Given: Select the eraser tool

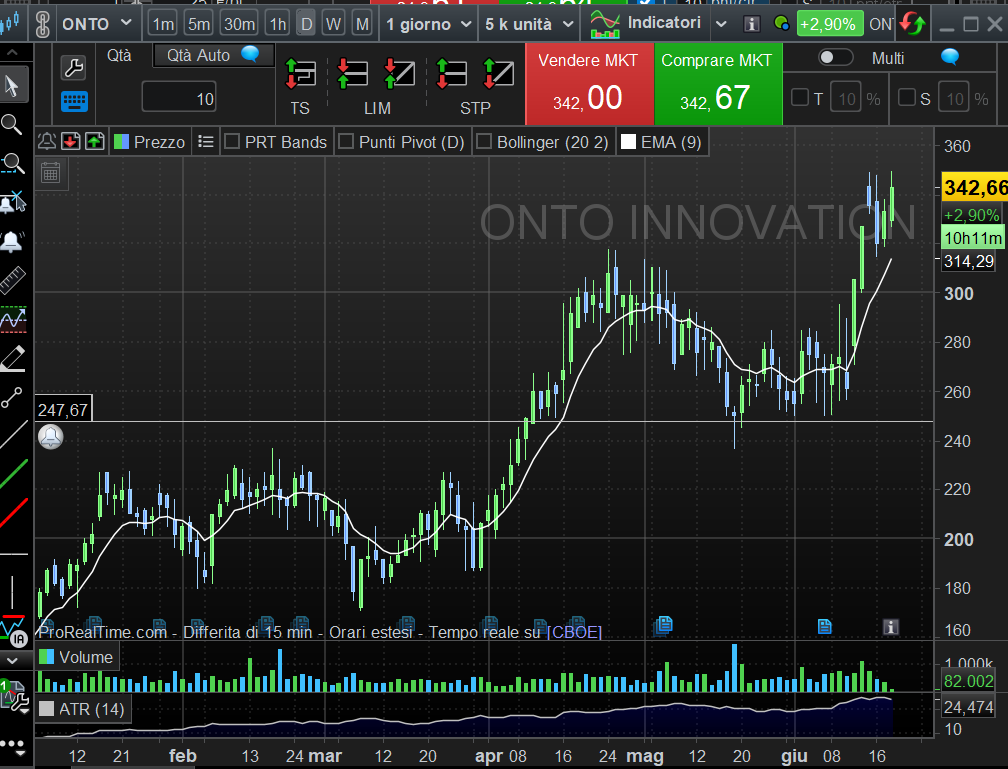Looking at the screenshot, I should tap(12, 358).
